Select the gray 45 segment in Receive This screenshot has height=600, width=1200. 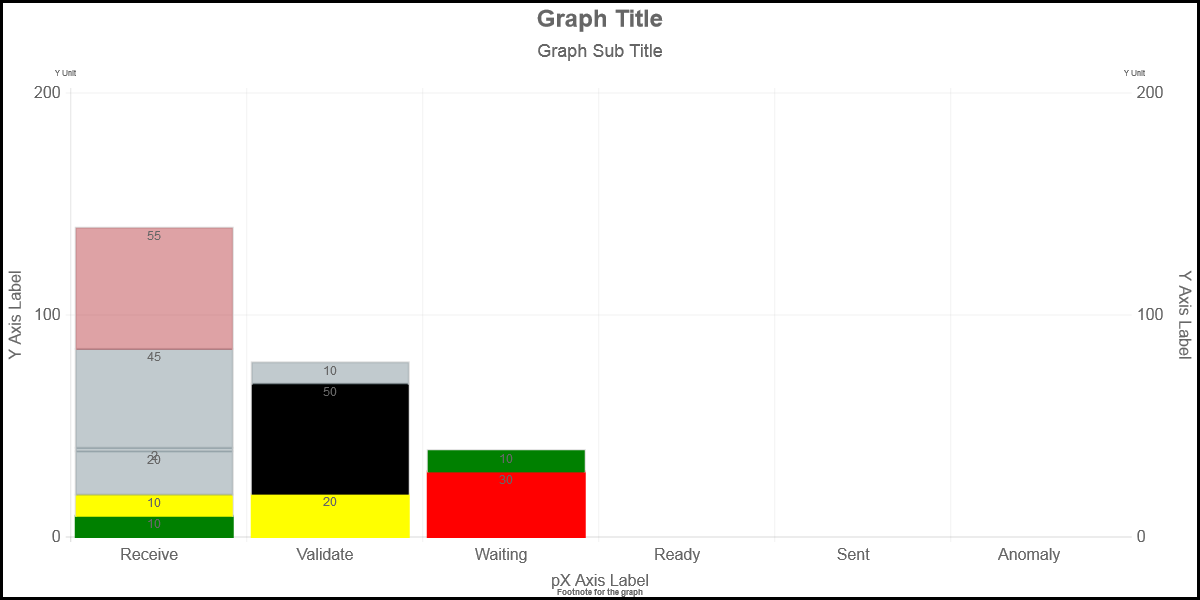pos(154,398)
